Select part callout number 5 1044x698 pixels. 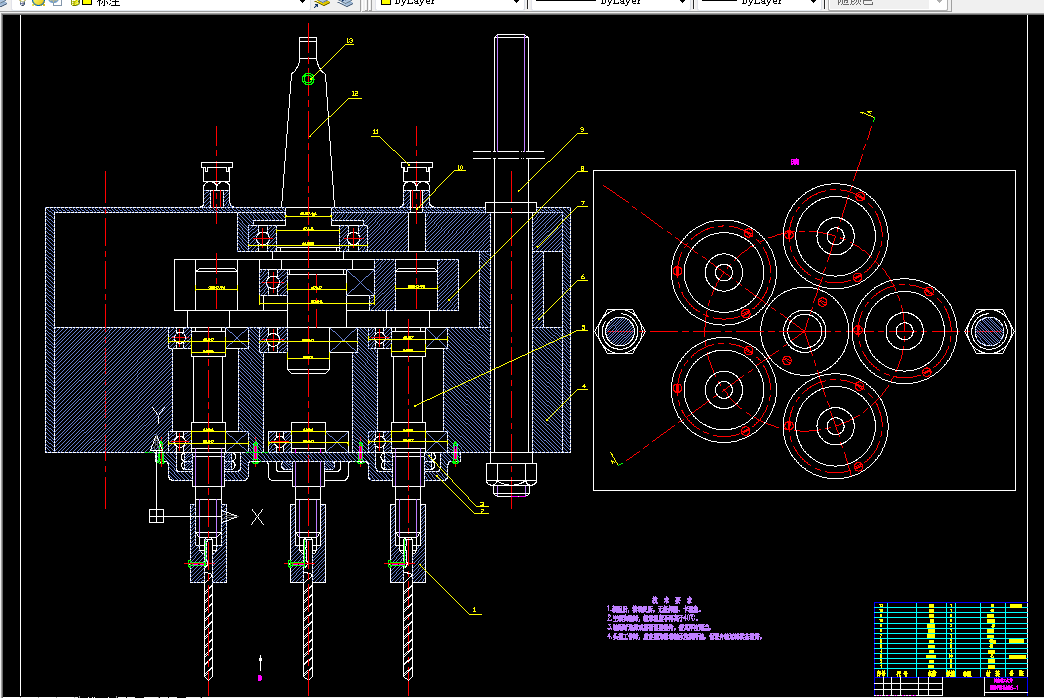click(x=584, y=328)
